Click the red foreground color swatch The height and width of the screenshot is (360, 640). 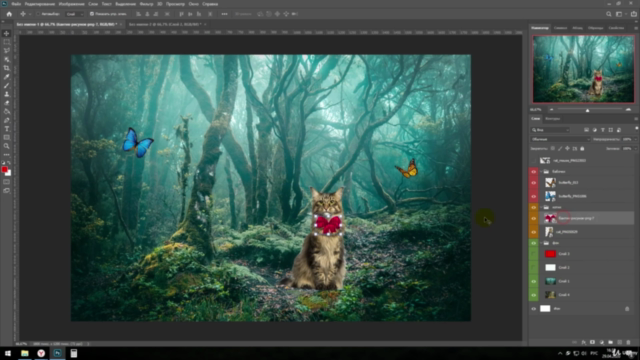coord(4,169)
